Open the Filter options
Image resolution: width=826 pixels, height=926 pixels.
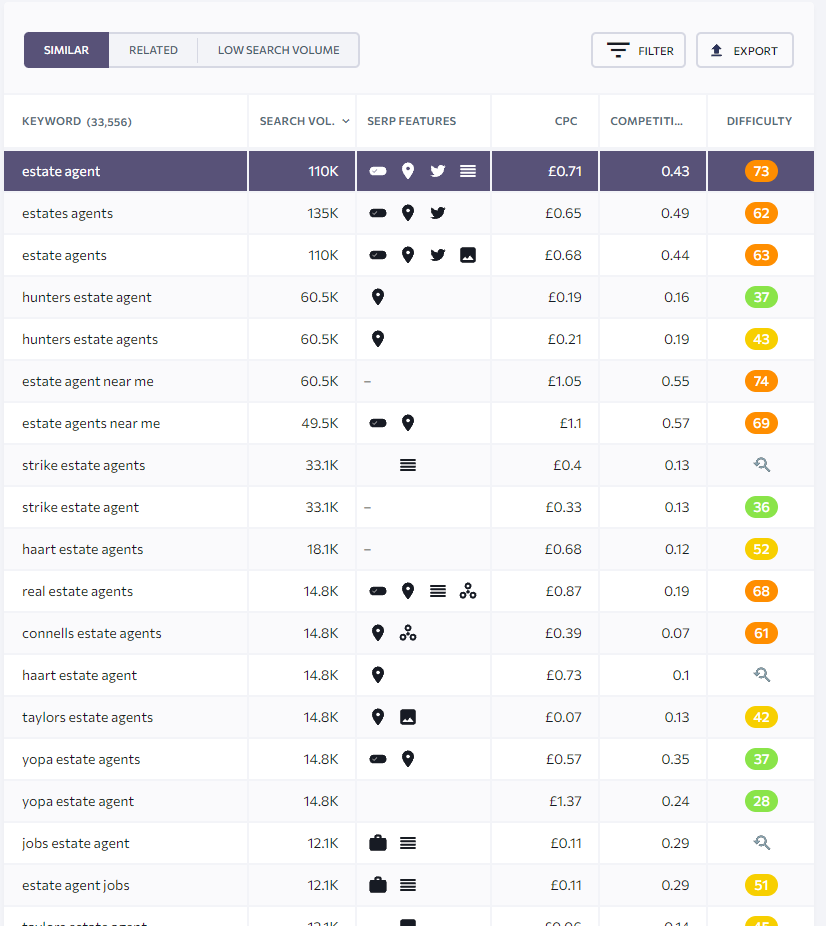pyautogui.click(x=638, y=50)
